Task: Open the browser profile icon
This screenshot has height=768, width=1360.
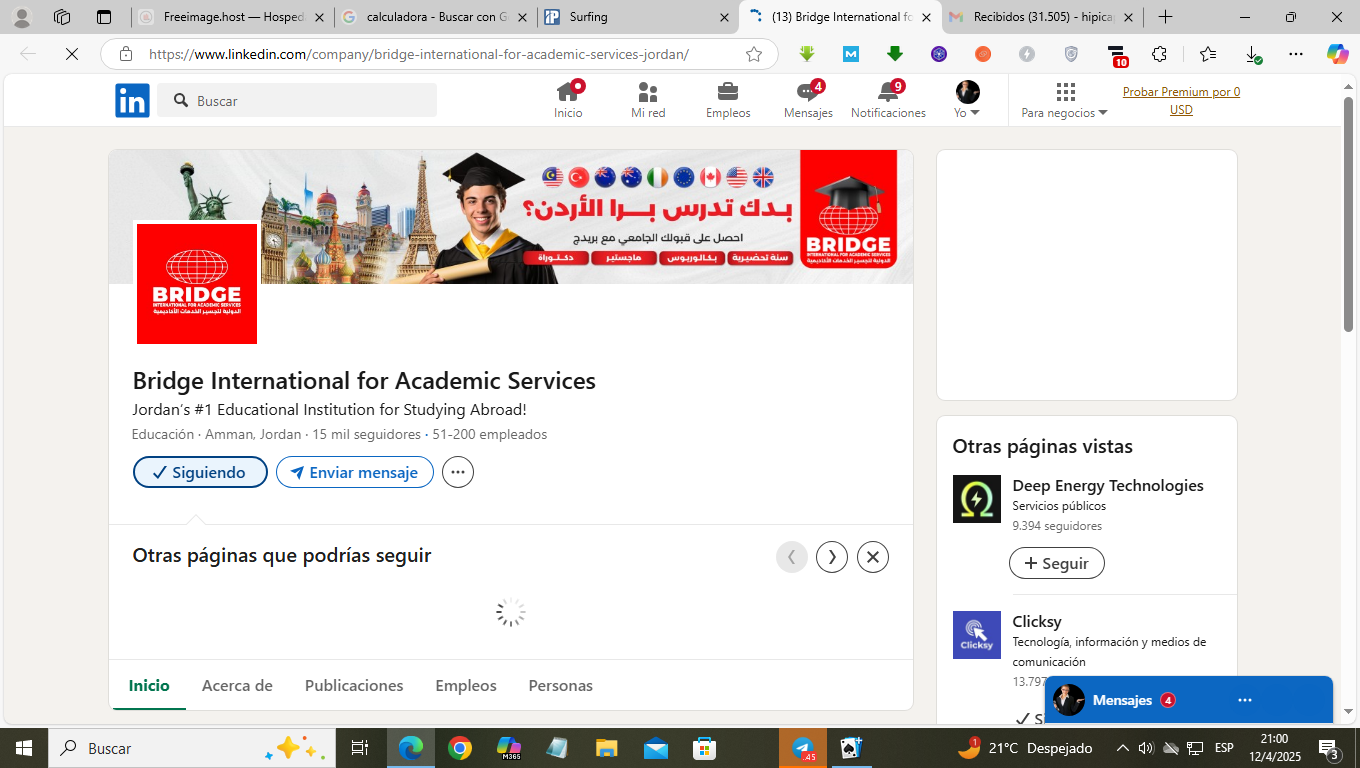Action: (21, 17)
